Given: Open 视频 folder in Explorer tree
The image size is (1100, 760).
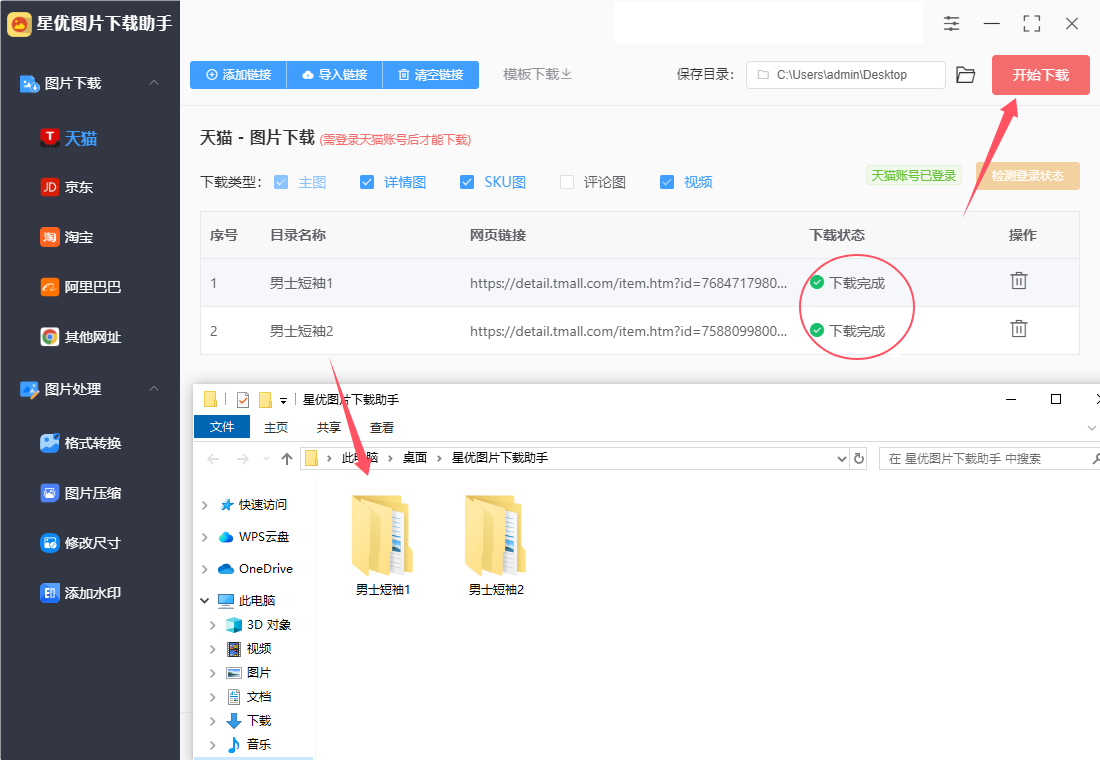Looking at the screenshot, I should tap(248, 649).
